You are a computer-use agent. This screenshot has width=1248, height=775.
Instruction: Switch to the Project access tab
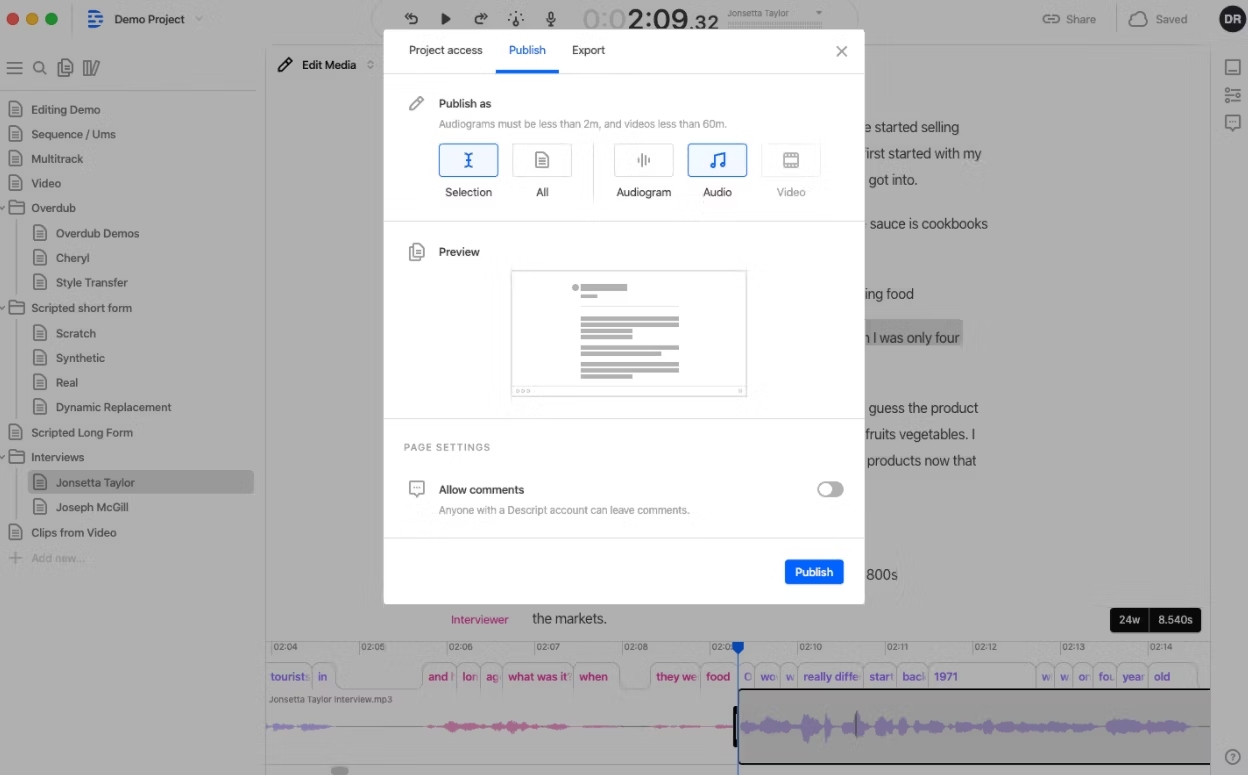[x=445, y=50]
